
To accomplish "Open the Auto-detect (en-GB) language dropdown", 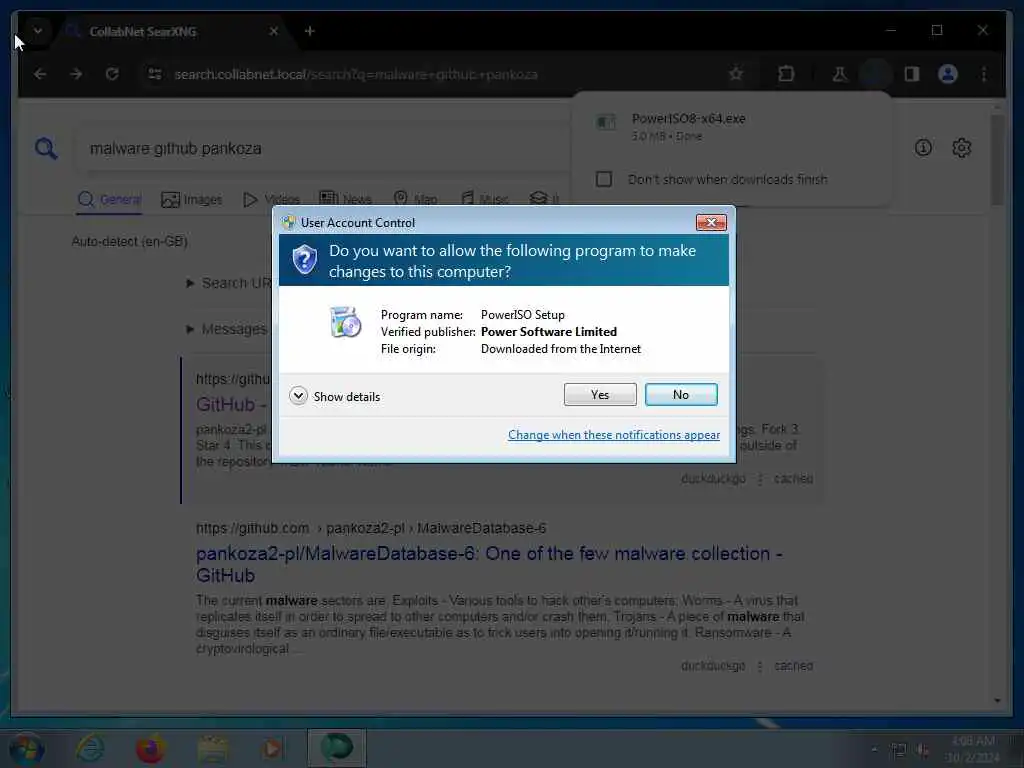I will click(x=129, y=242).
